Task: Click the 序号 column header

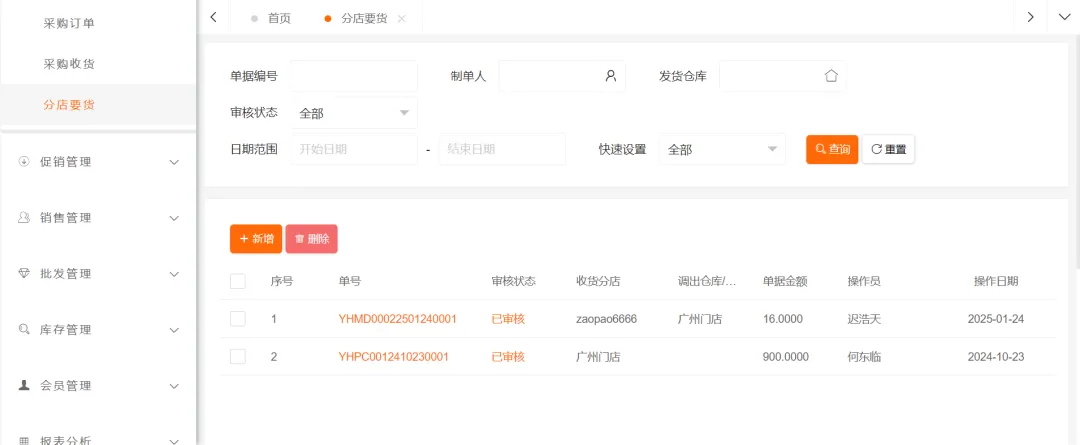Action: pyautogui.click(x=282, y=281)
